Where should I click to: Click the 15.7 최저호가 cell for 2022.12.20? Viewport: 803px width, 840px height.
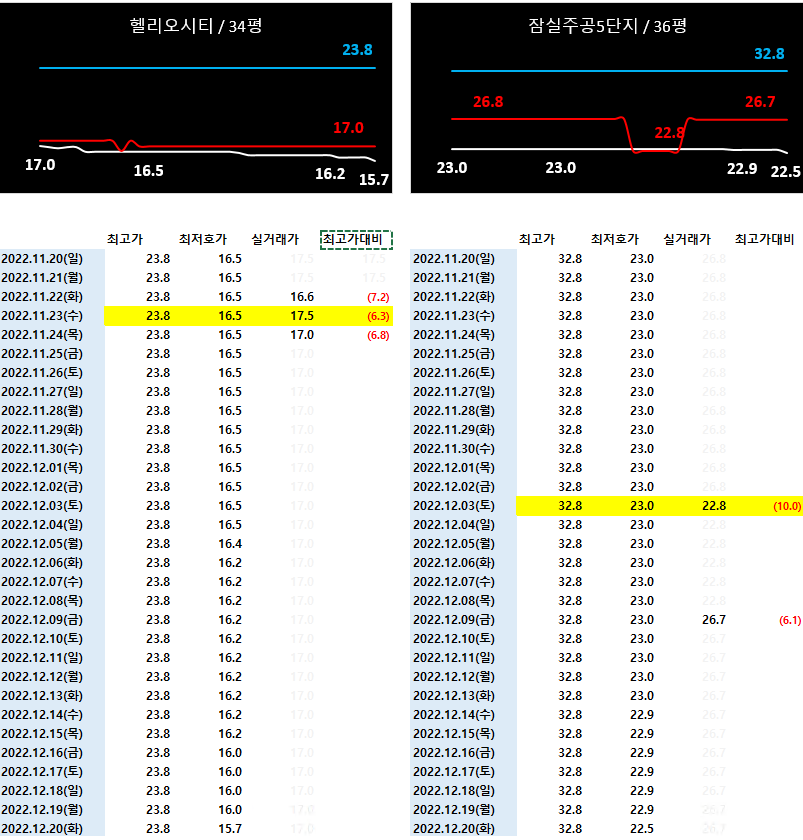(x=230, y=829)
